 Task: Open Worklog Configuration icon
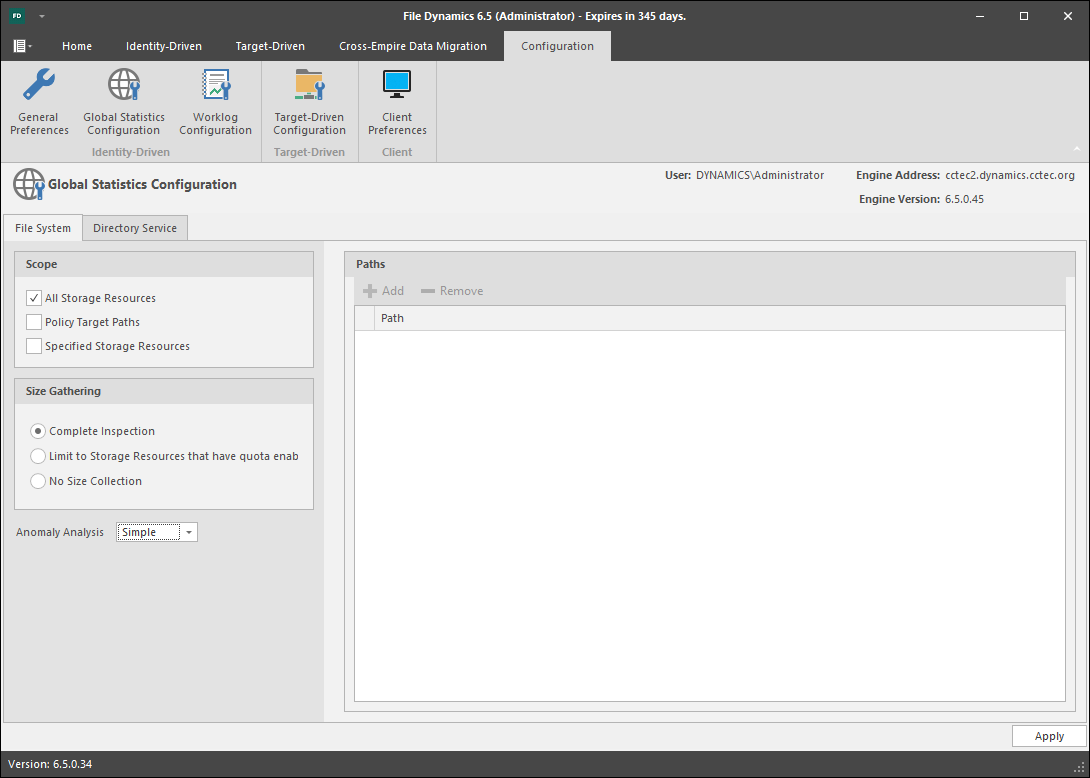coord(215,86)
